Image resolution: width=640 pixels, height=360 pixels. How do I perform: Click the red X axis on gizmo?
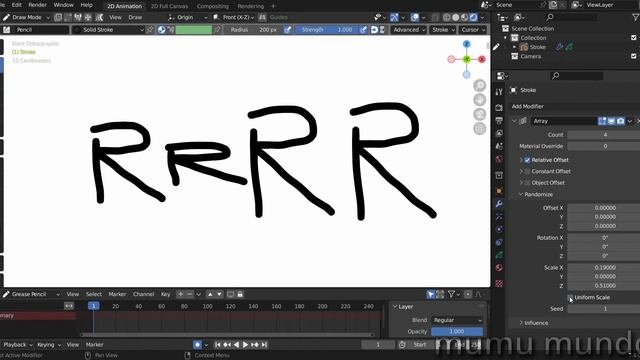(482, 60)
